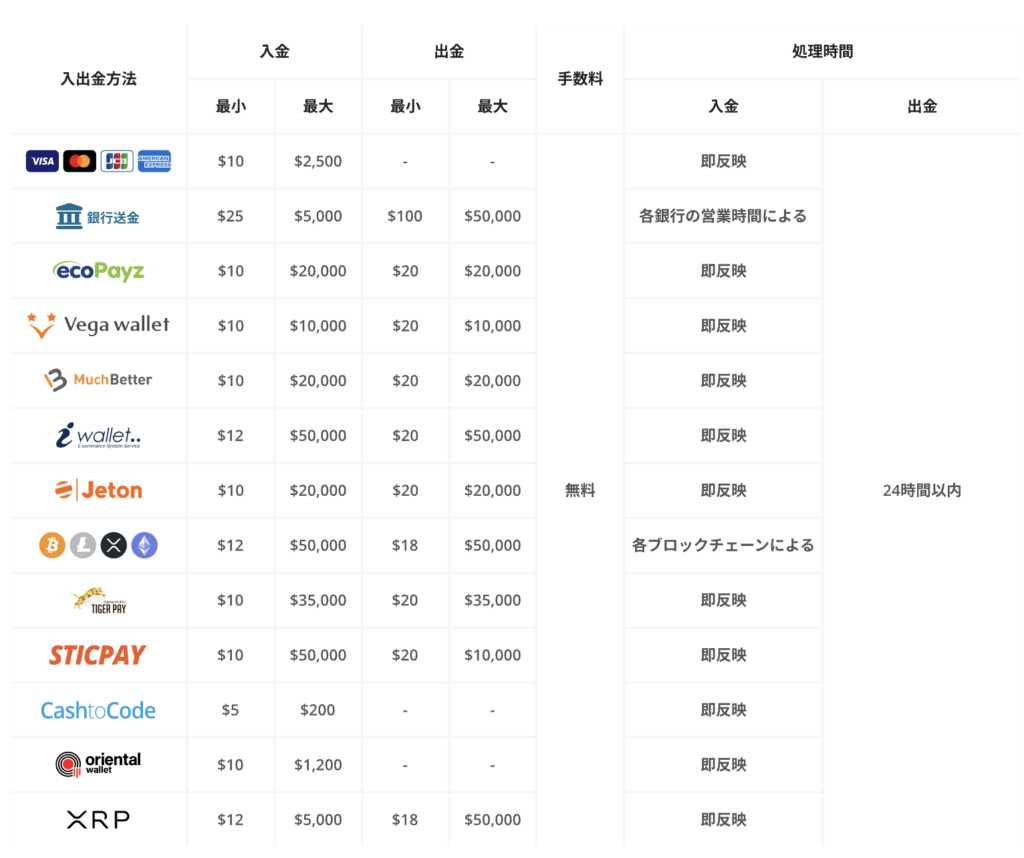Click the top 入金 header above 最小 and 最大
The image size is (1024, 858).
(274, 52)
